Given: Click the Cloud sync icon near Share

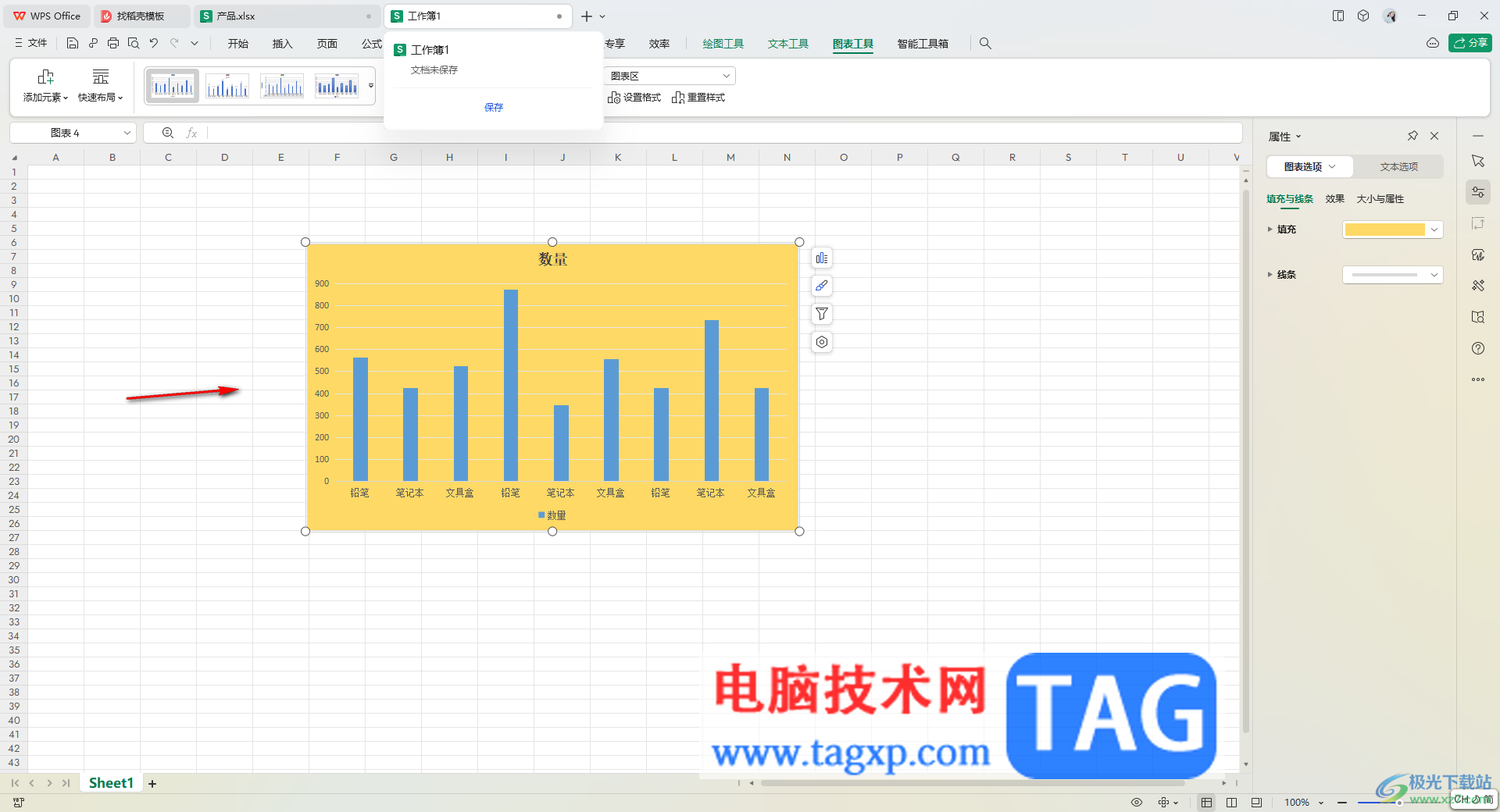Looking at the screenshot, I should (x=1433, y=44).
